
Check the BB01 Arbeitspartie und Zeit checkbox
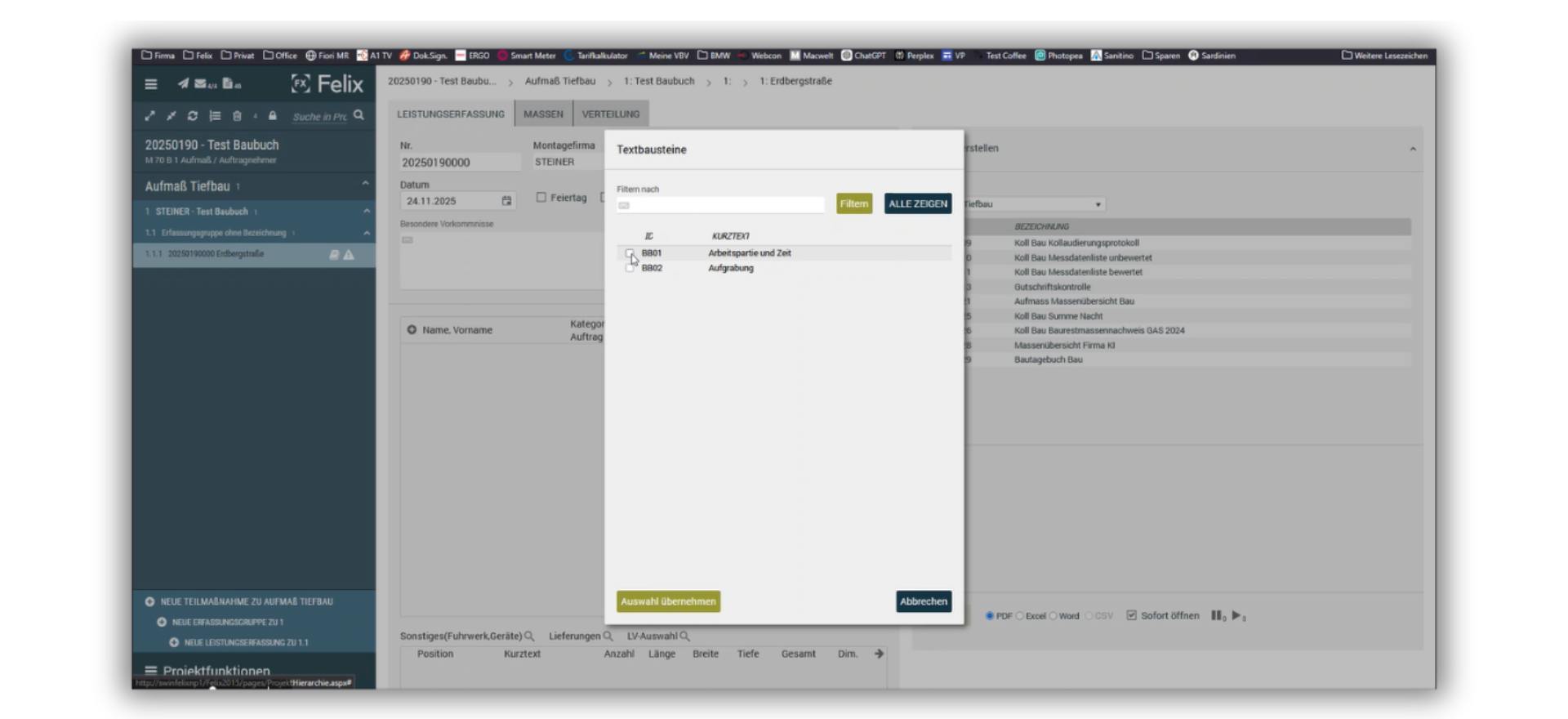tap(629, 253)
